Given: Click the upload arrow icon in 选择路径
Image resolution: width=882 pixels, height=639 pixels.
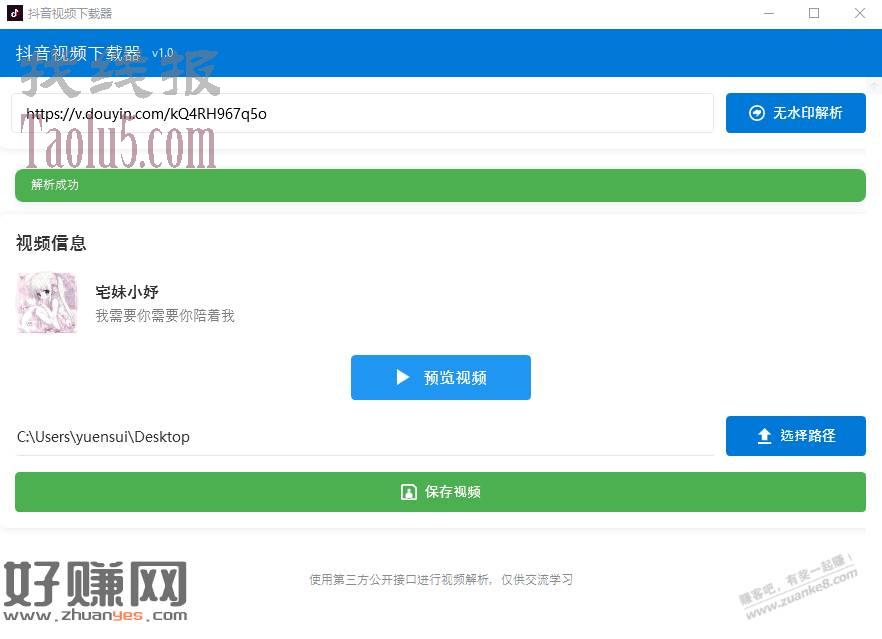Looking at the screenshot, I should 764,436.
